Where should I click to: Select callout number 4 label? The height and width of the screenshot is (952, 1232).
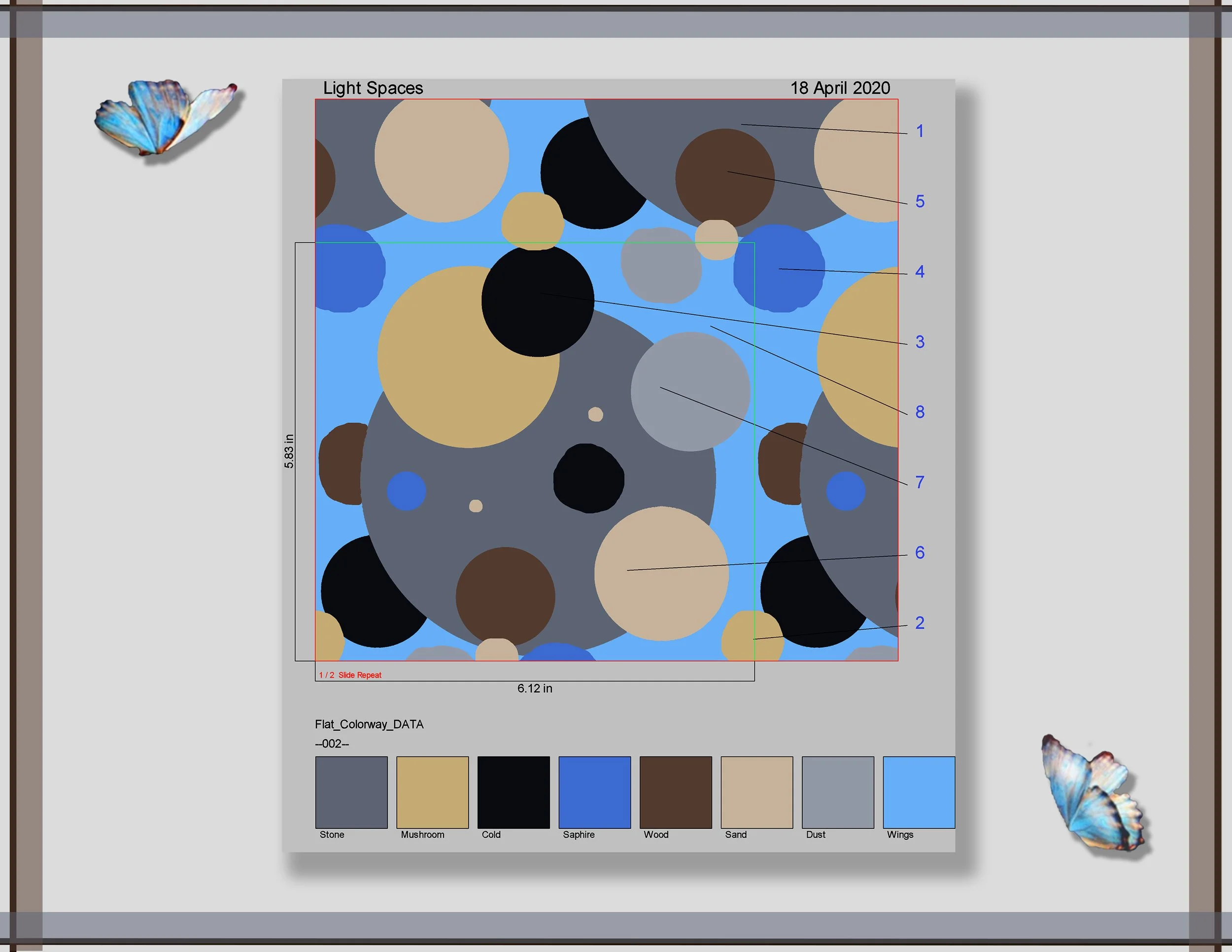920,272
